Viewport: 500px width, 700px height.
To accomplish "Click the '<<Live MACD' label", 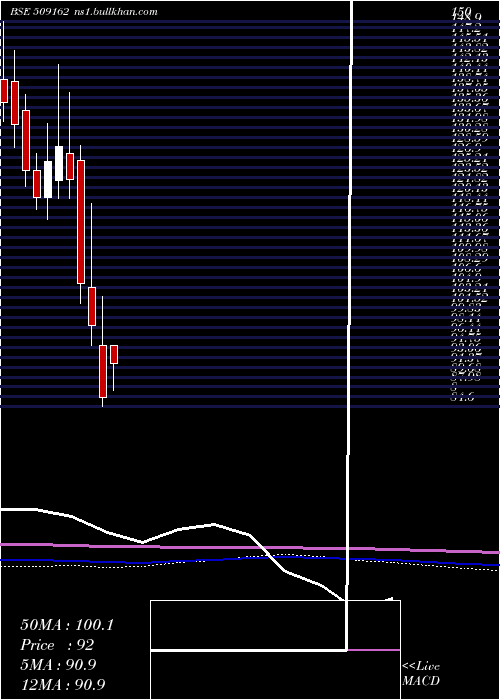I will coord(421,674).
